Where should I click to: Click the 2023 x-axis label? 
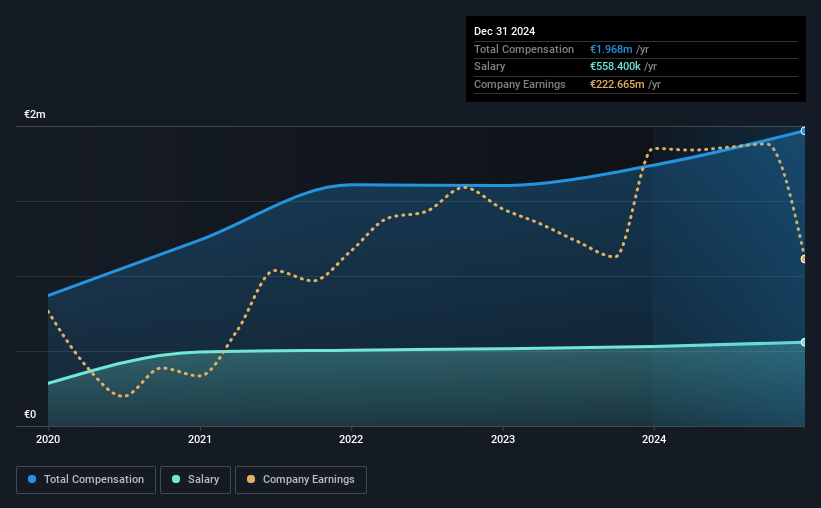point(503,439)
